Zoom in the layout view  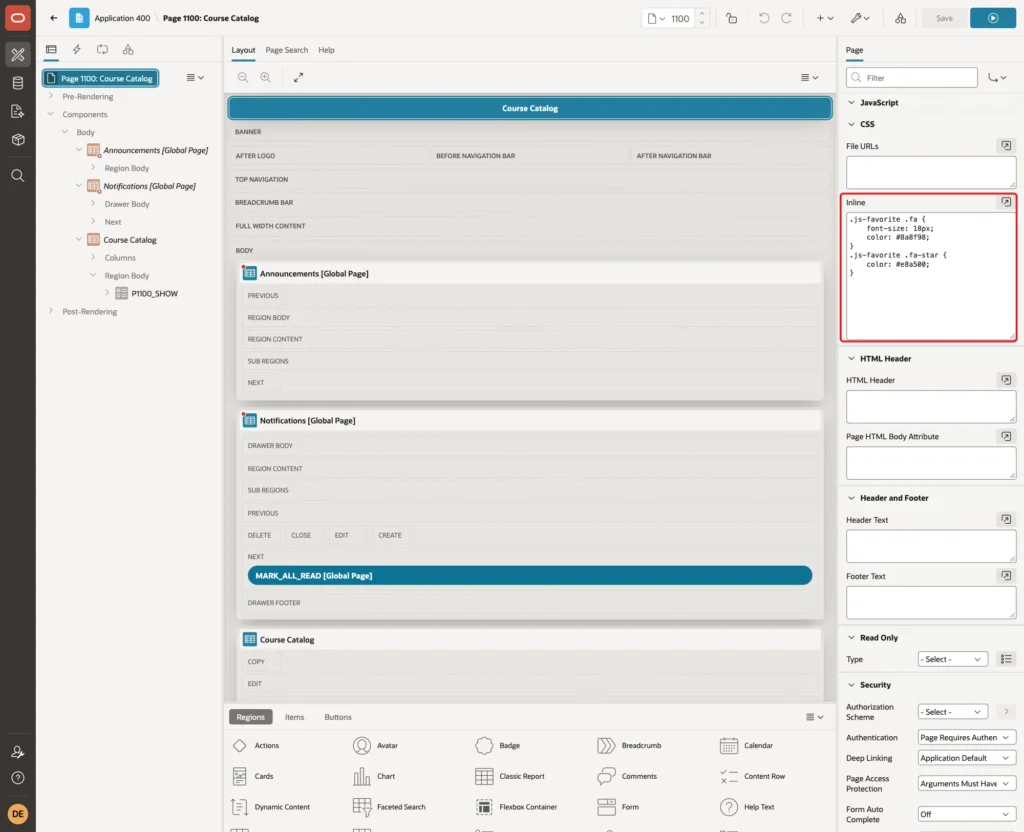(x=266, y=77)
